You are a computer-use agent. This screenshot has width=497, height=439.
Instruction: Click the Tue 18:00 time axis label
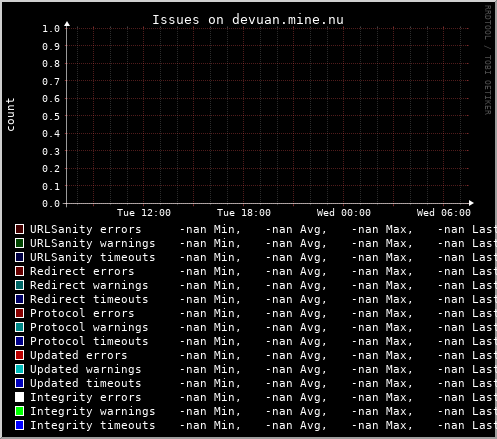click(244, 213)
